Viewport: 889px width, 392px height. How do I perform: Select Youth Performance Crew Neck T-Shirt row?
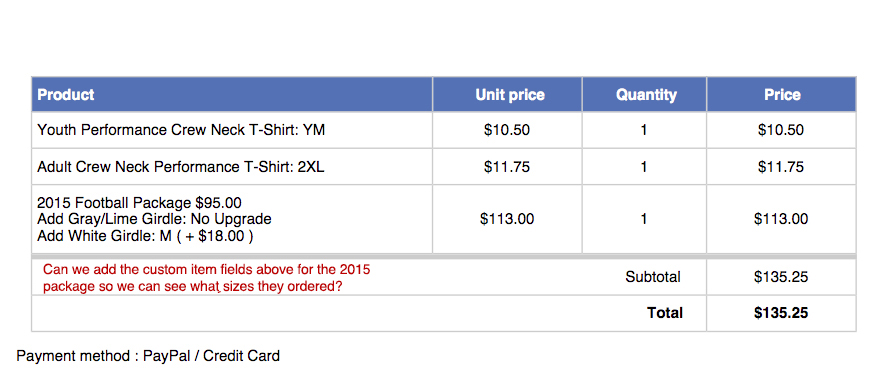click(x=443, y=130)
